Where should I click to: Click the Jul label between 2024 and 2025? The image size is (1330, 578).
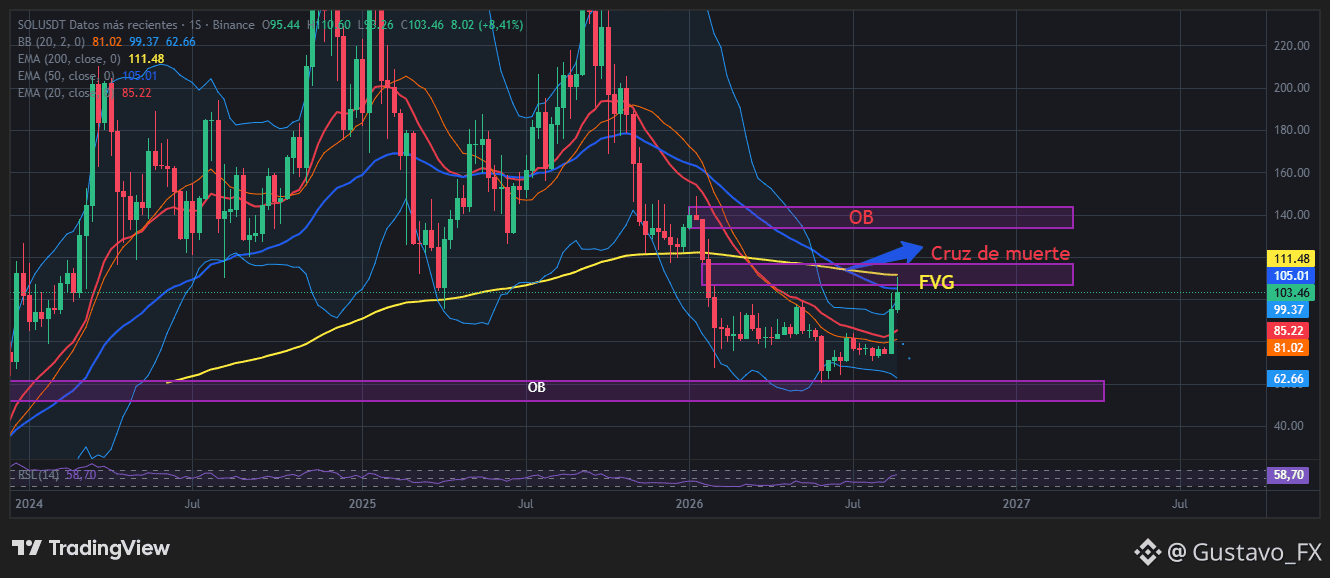point(193,505)
